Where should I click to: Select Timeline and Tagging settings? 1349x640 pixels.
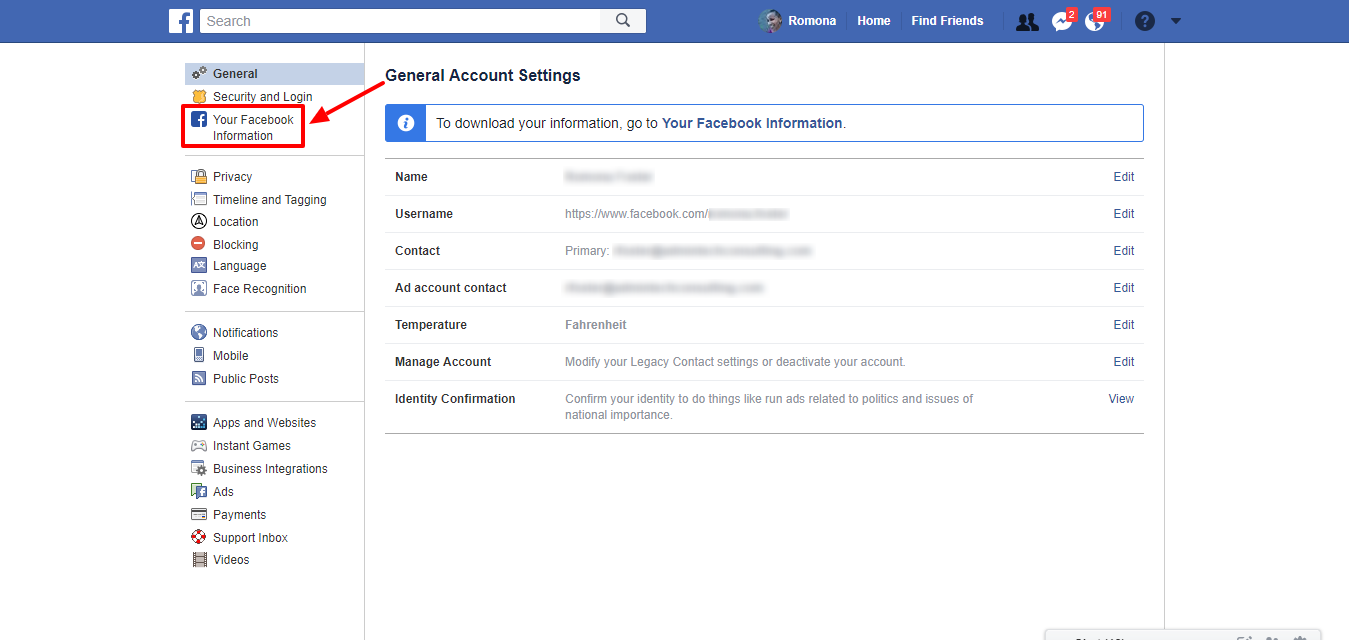coord(269,200)
